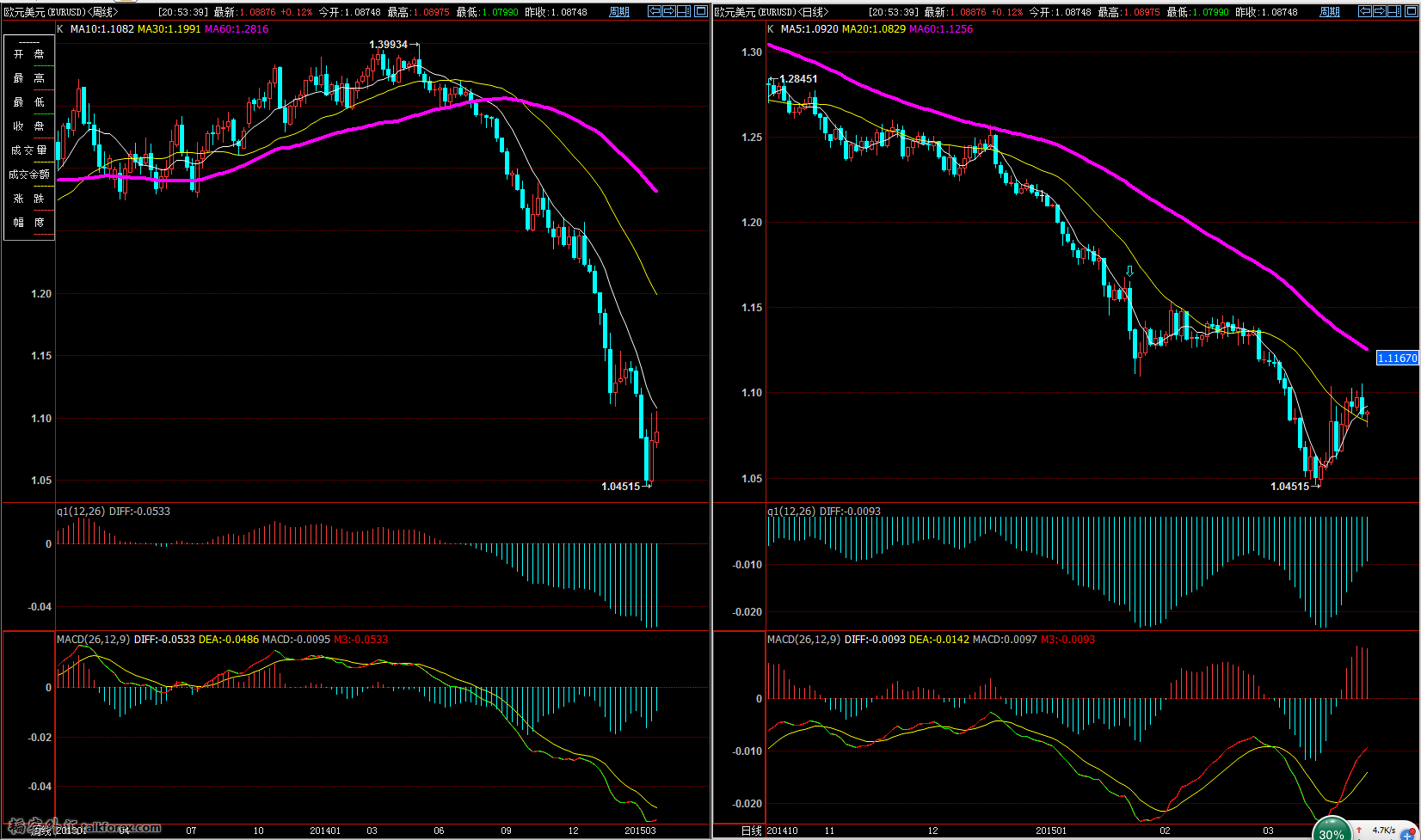
Task: Click the 最低 row in the info panel
Action: point(29,102)
